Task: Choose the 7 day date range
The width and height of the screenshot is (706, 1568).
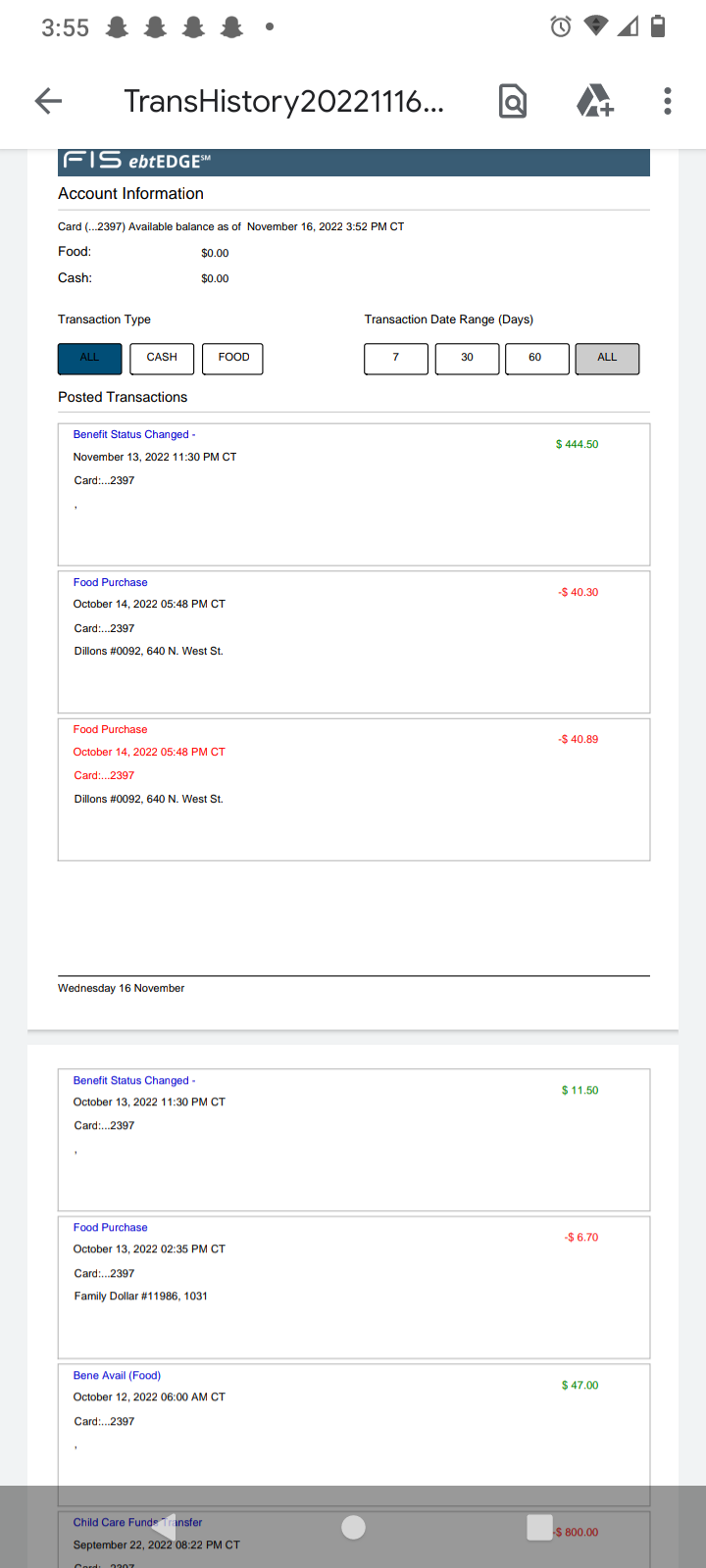Action: pyautogui.click(x=396, y=359)
